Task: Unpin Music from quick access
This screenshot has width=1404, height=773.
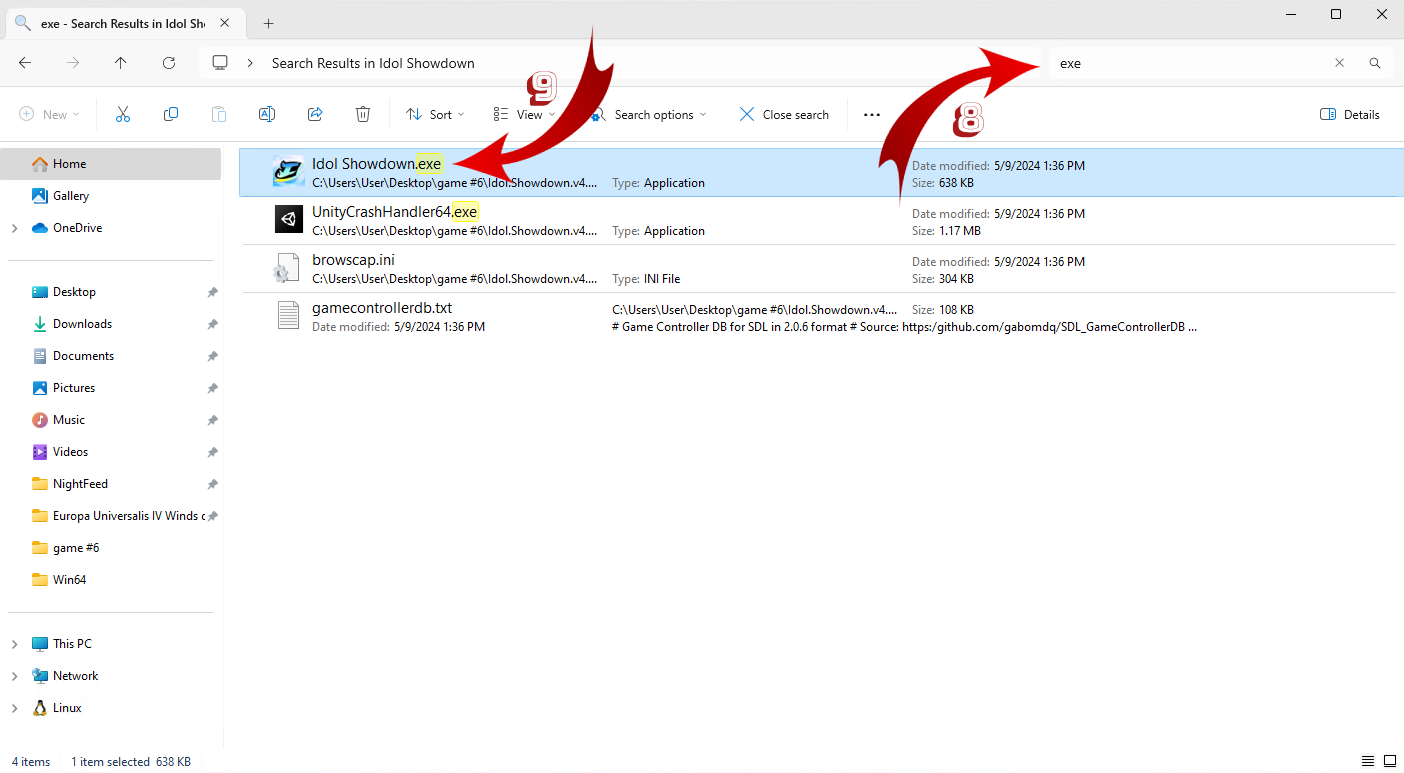Action: [212, 420]
